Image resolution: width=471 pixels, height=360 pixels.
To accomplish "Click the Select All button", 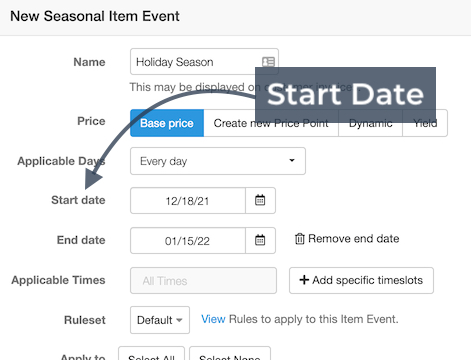I will (x=151, y=354).
